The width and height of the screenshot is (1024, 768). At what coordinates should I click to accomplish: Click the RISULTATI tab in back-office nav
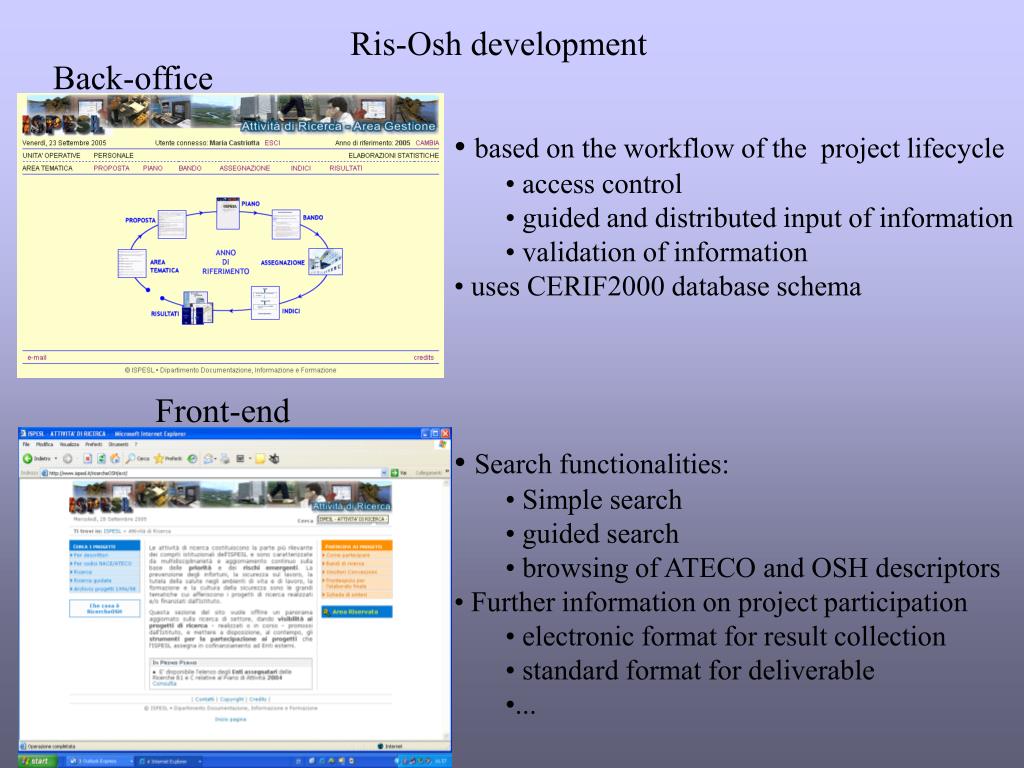(x=345, y=168)
